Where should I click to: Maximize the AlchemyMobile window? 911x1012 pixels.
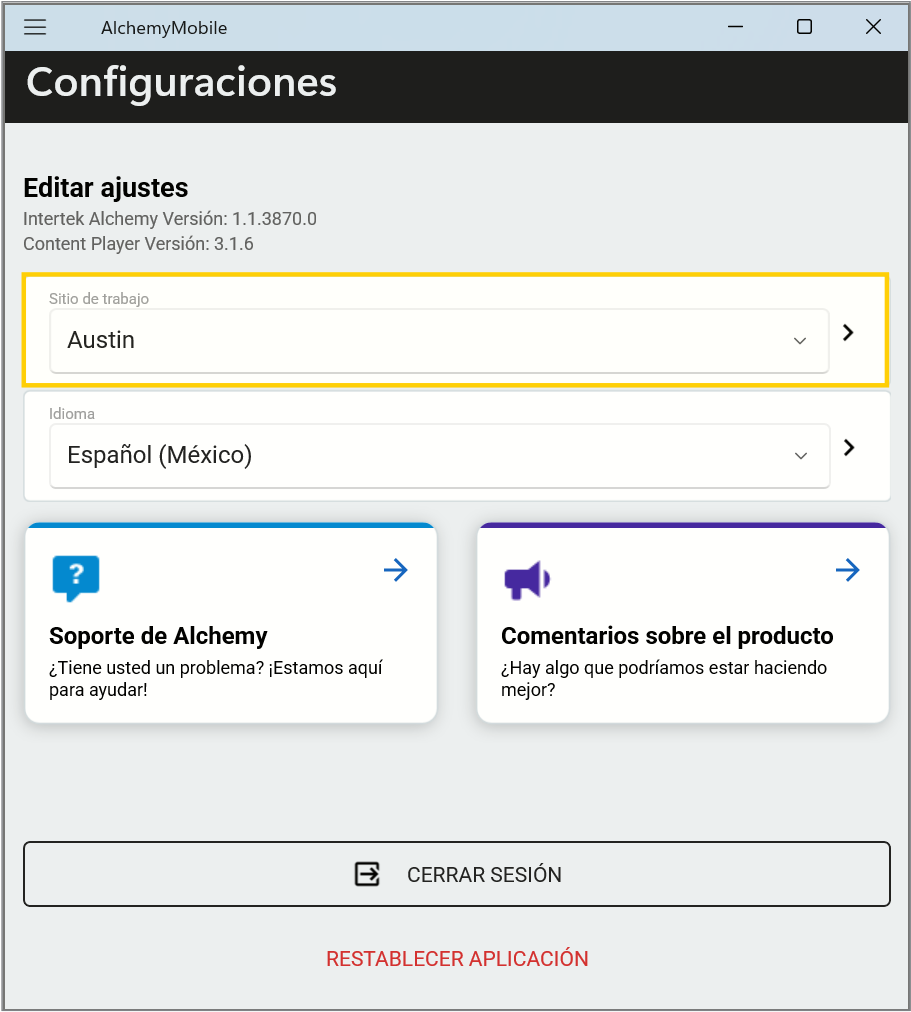coord(804,27)
